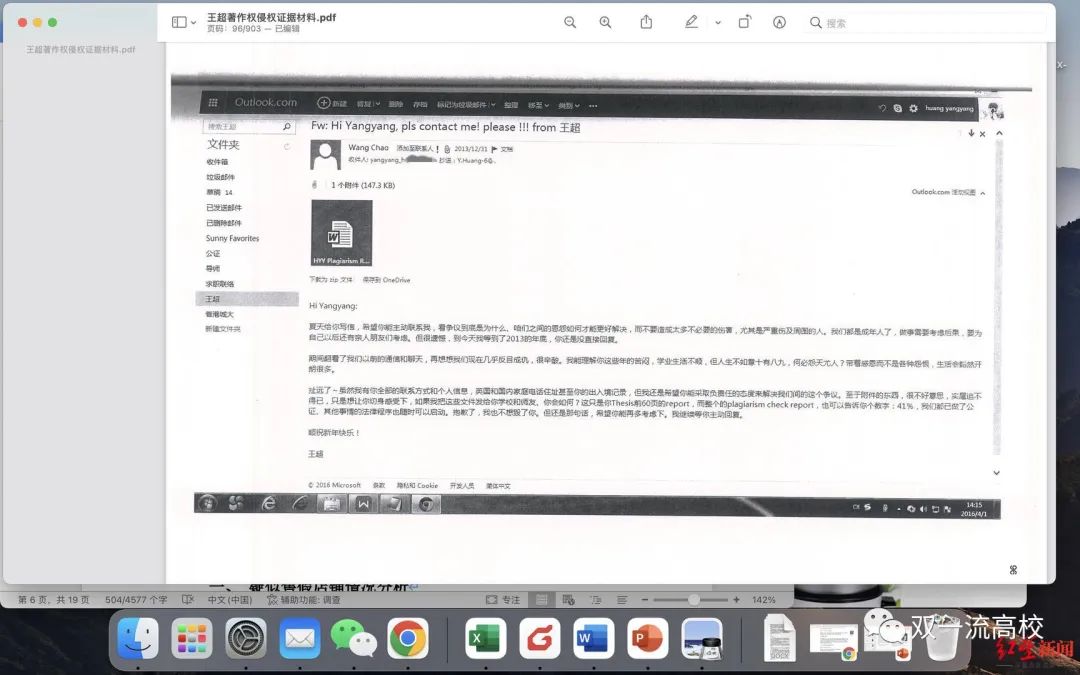Screen dimensions: 1080x675
Task: Click the HYY Plagiarism Word attachment thumbnail
Action: (342, 233)
